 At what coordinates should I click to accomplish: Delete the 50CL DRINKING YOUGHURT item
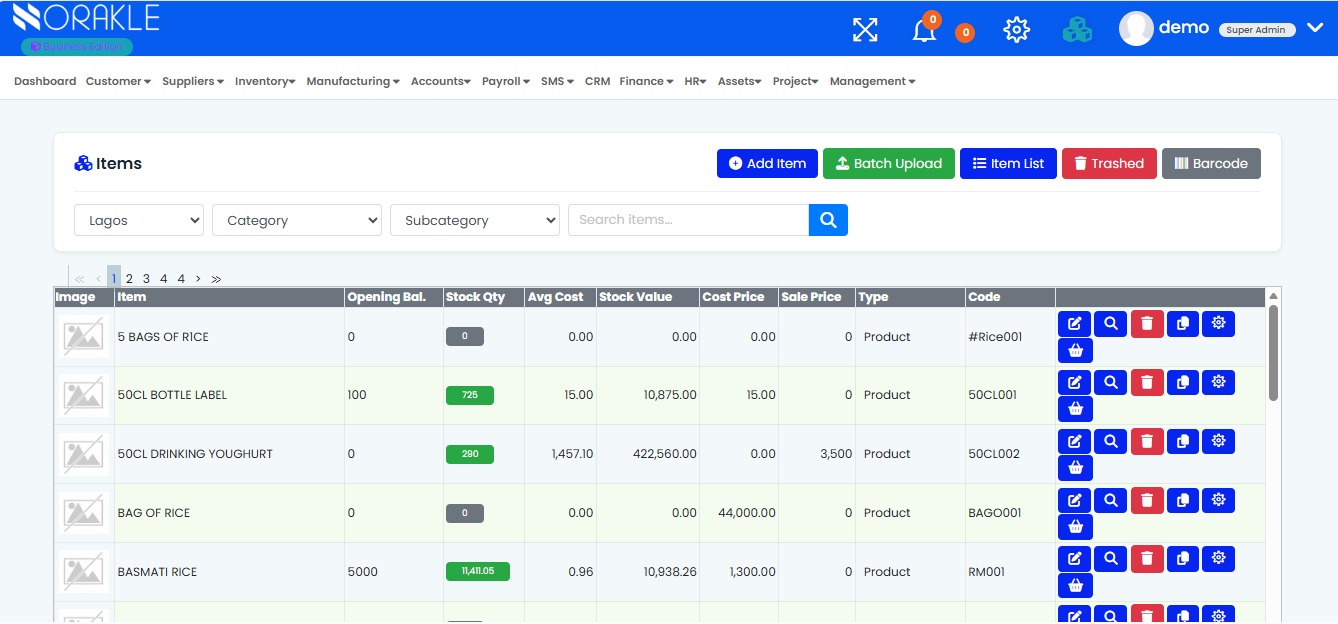[x=1147, y=441]
